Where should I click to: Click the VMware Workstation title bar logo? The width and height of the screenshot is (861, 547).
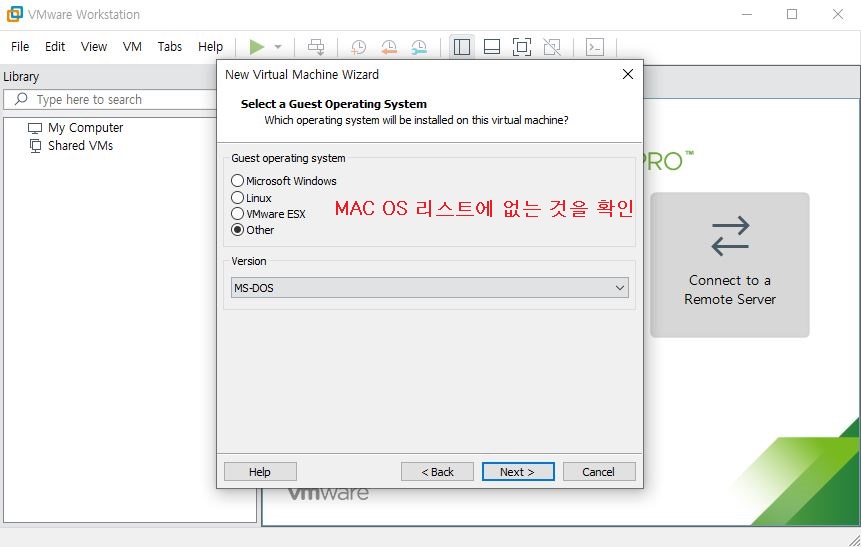(14, 14)
